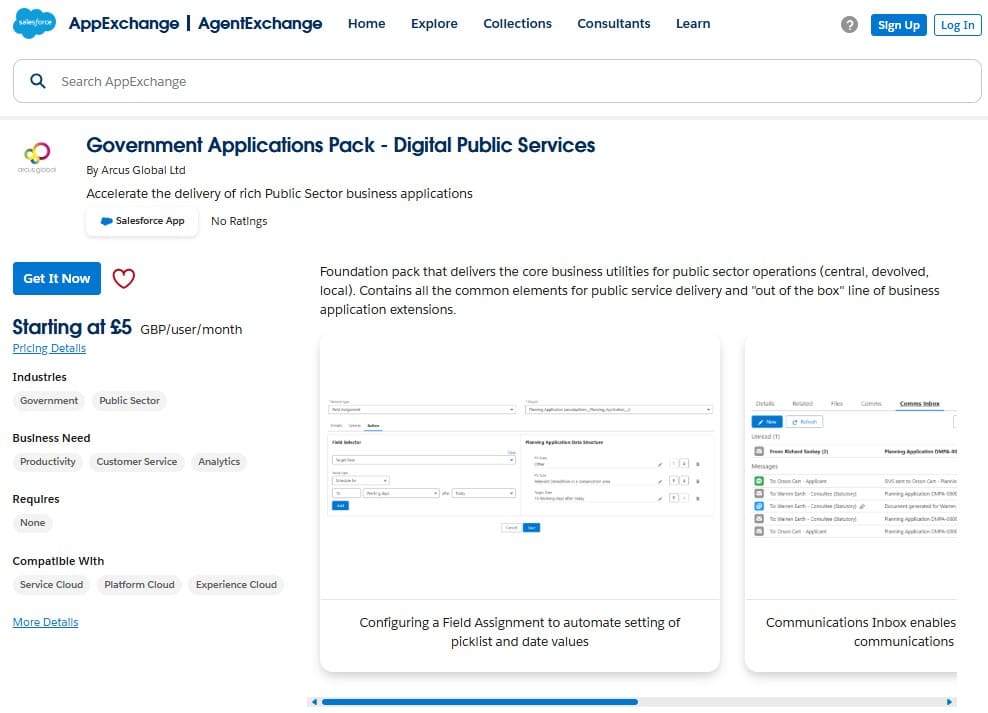Screen dimensions: 988x713
Task: Open the More Details link
Action: pyautogui.click(x=45, y=622)
